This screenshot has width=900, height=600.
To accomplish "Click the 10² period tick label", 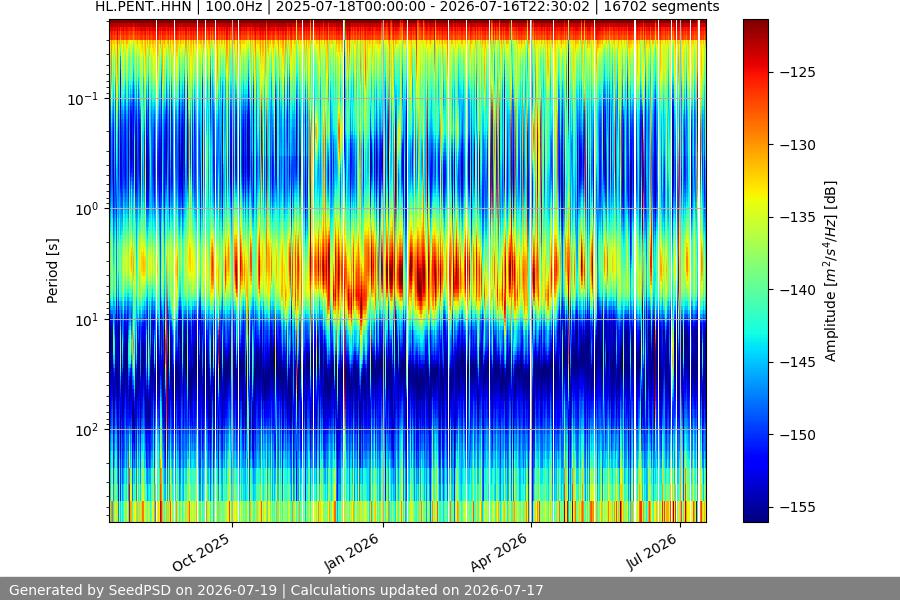I will (87, 431).
